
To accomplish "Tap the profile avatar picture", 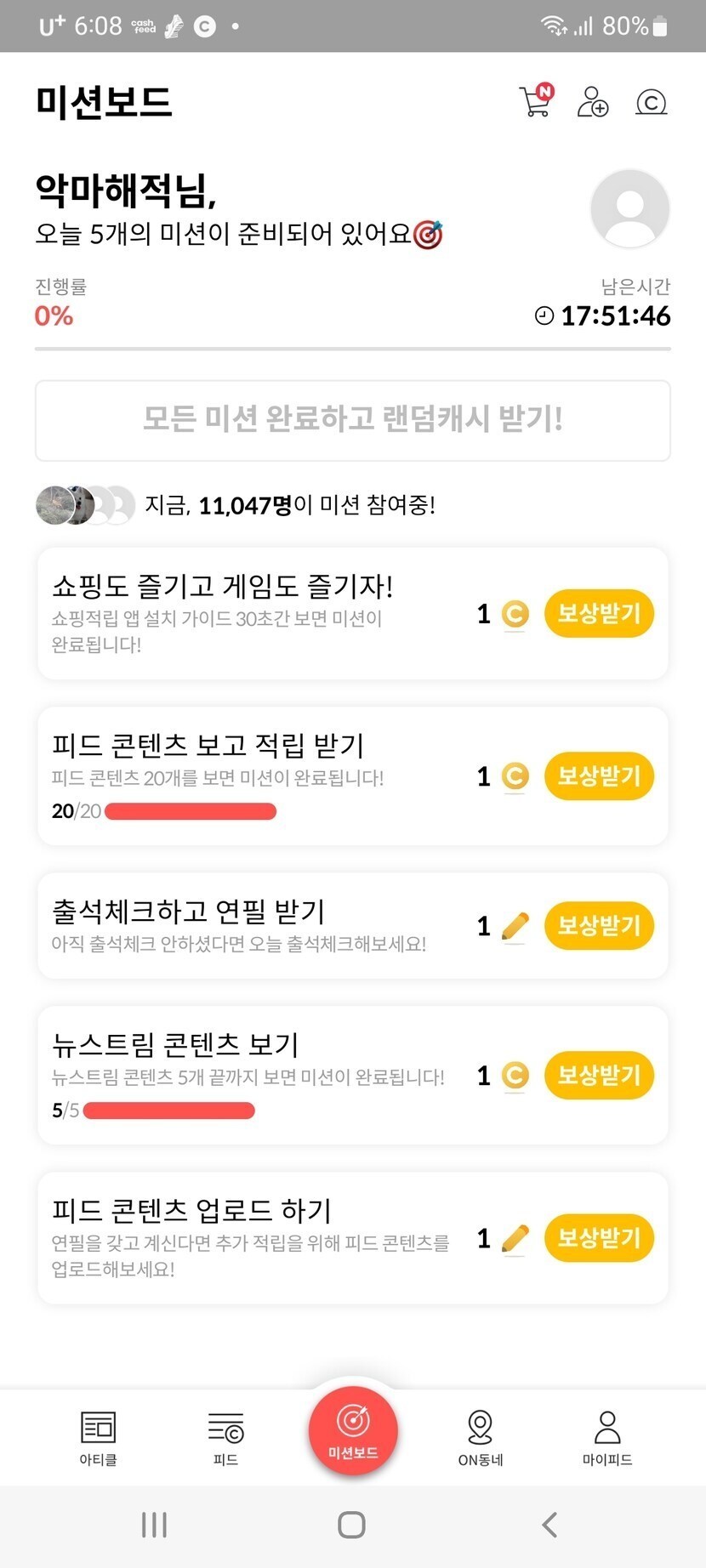I will [629, 208].
